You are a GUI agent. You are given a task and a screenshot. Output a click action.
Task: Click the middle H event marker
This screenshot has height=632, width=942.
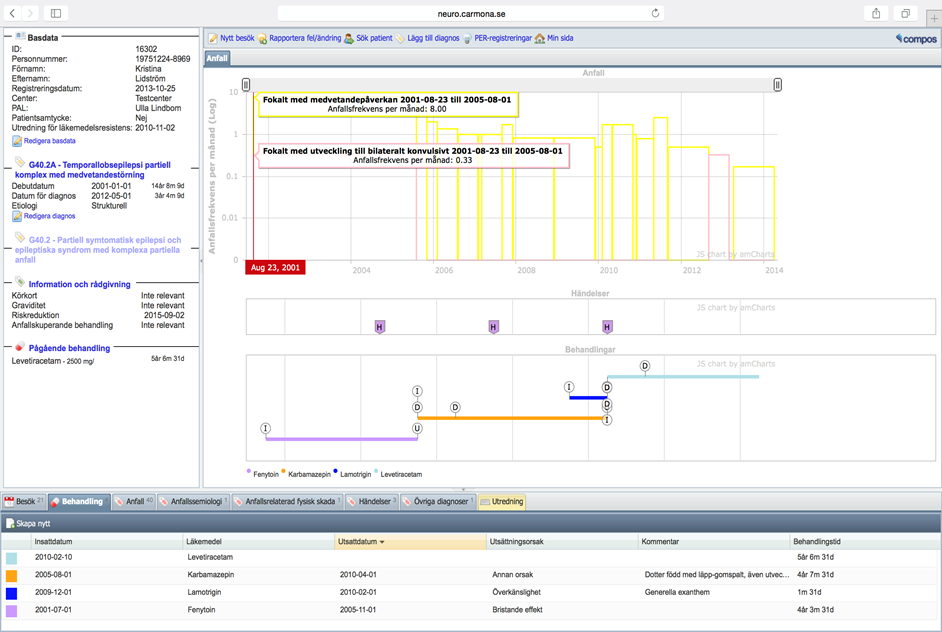(493, 327)
